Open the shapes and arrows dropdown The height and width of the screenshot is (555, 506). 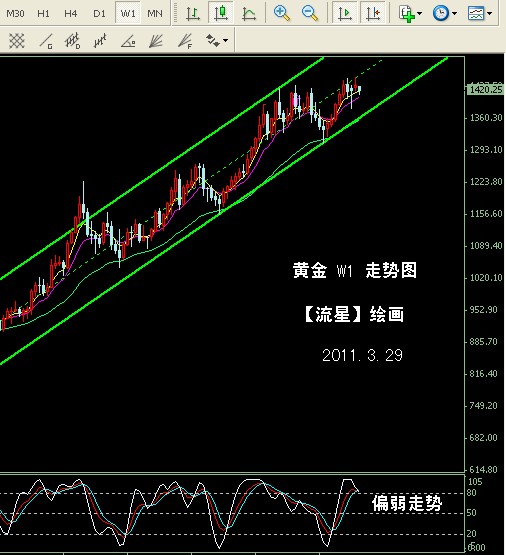coord(217,41)
